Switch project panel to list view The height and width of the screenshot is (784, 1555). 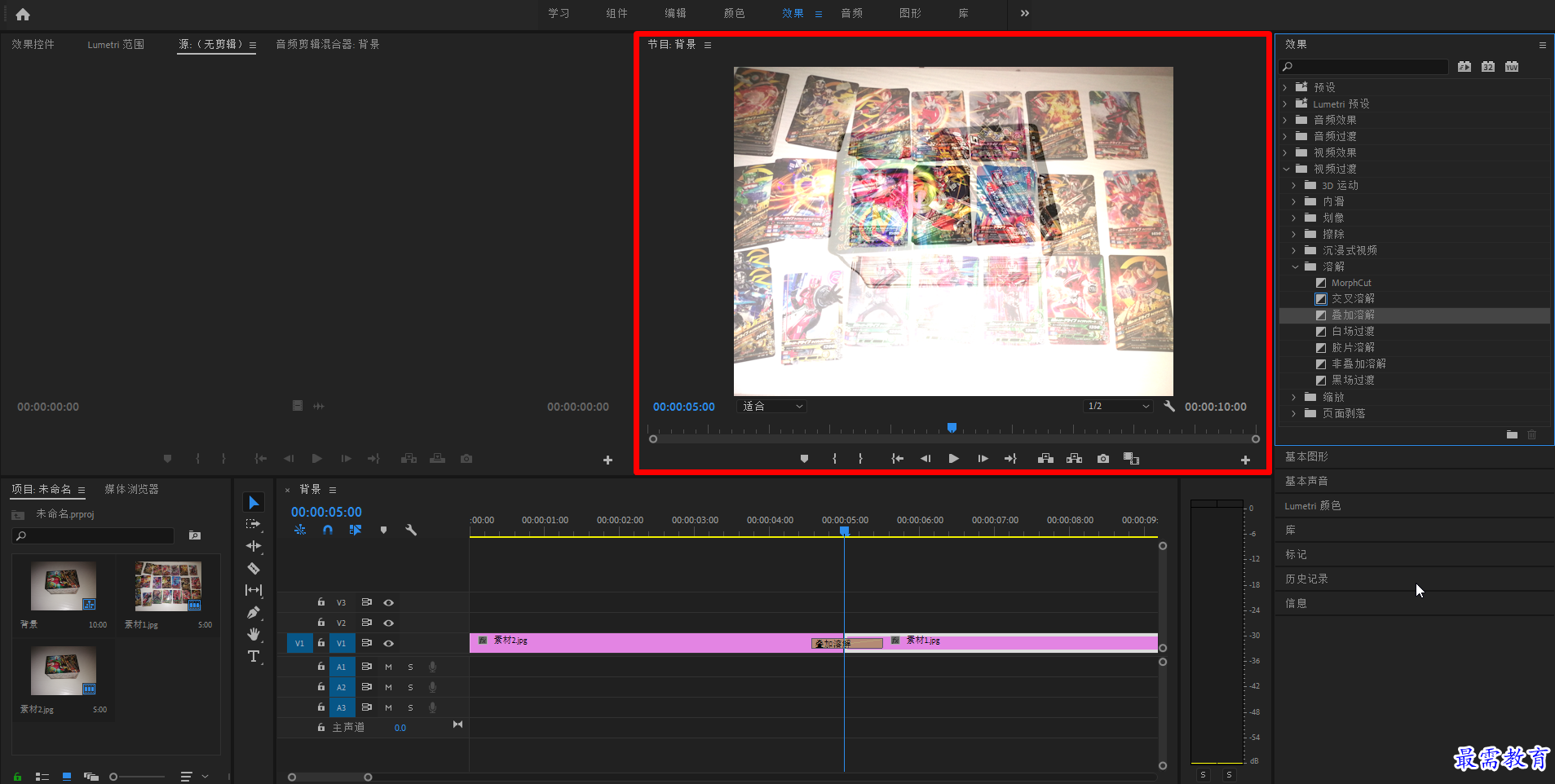point(42,777)
